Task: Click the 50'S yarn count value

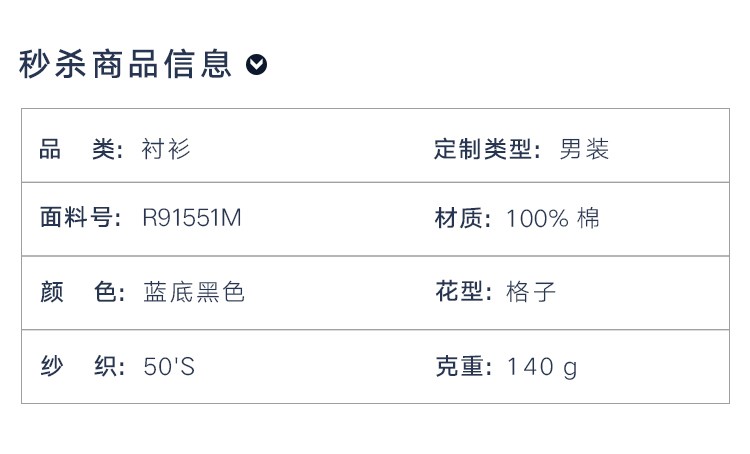Action: pyautogui.click(x=169, y=366)
